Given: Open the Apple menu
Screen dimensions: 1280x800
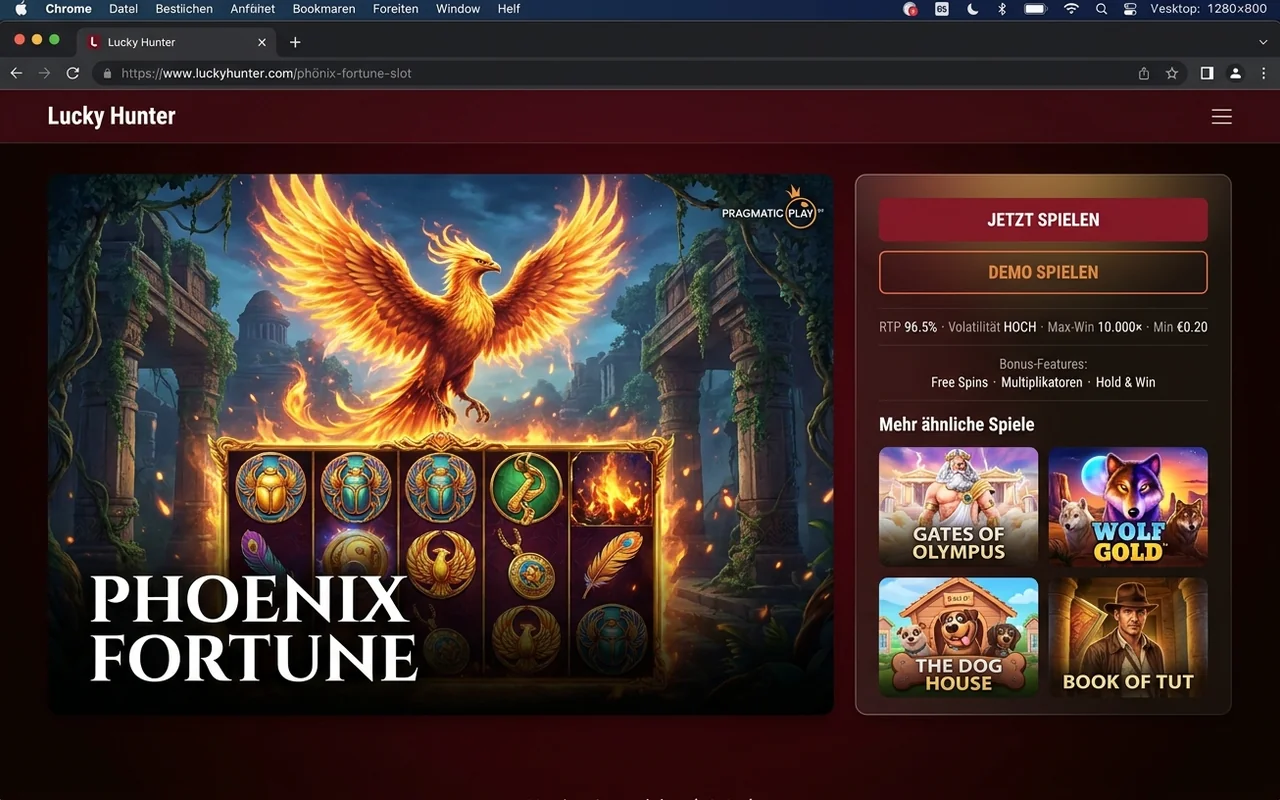Looking at the screenshot, I should (x=21, y=9).
